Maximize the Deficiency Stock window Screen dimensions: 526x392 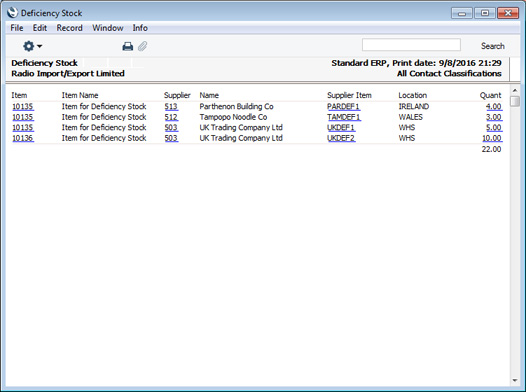(484, 13)
